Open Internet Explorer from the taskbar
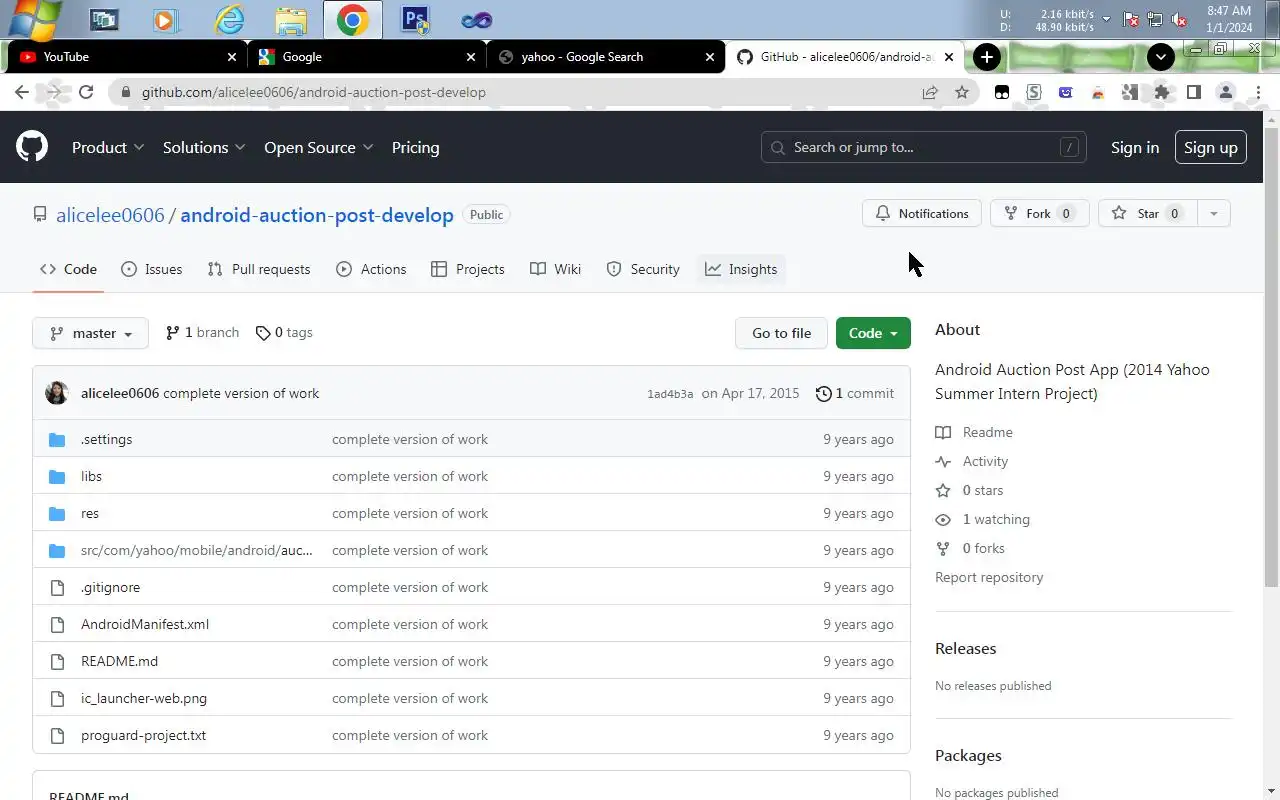1280x800 pixels. (x=229, y=19)
